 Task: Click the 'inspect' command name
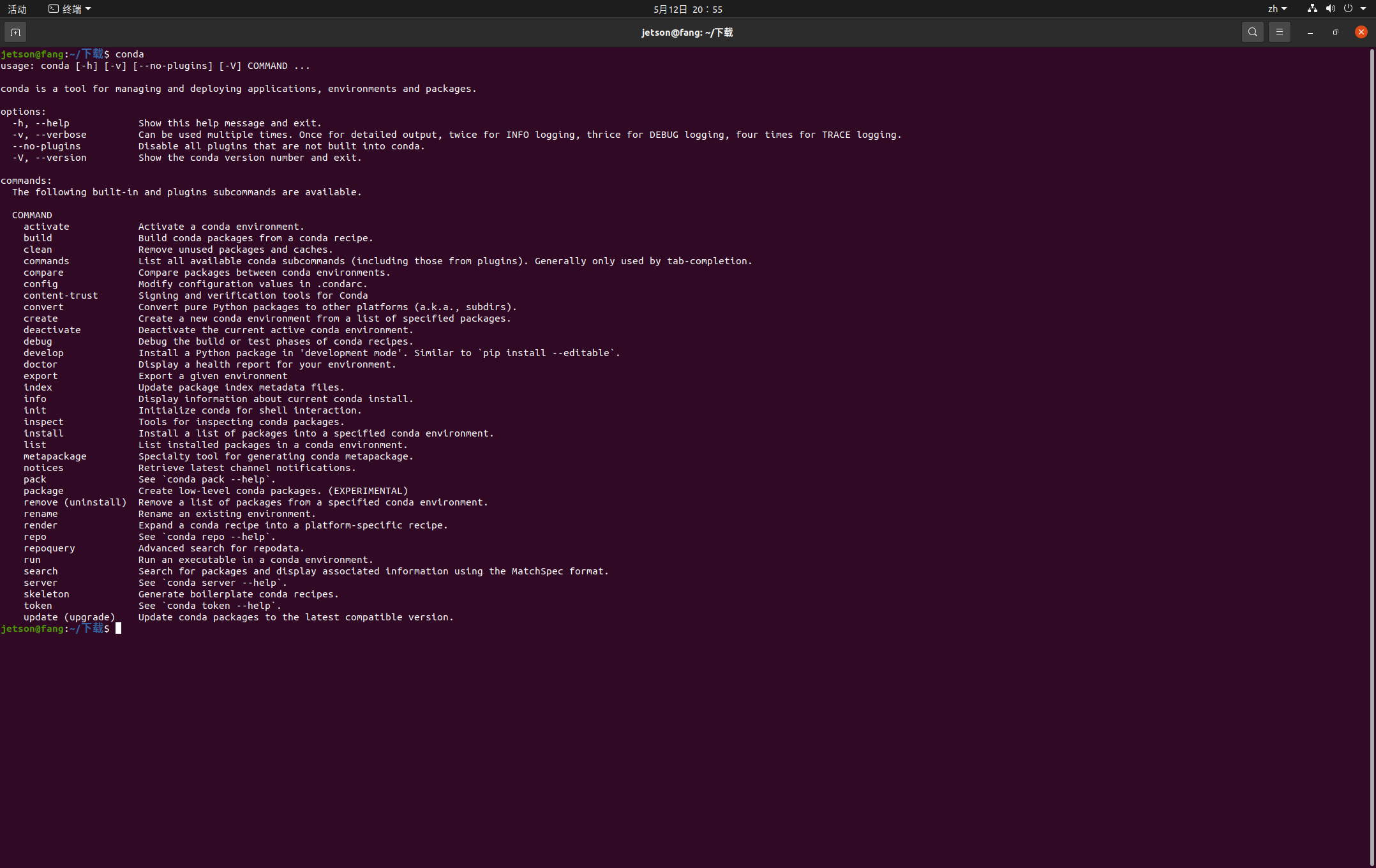[x=43, y=422]
